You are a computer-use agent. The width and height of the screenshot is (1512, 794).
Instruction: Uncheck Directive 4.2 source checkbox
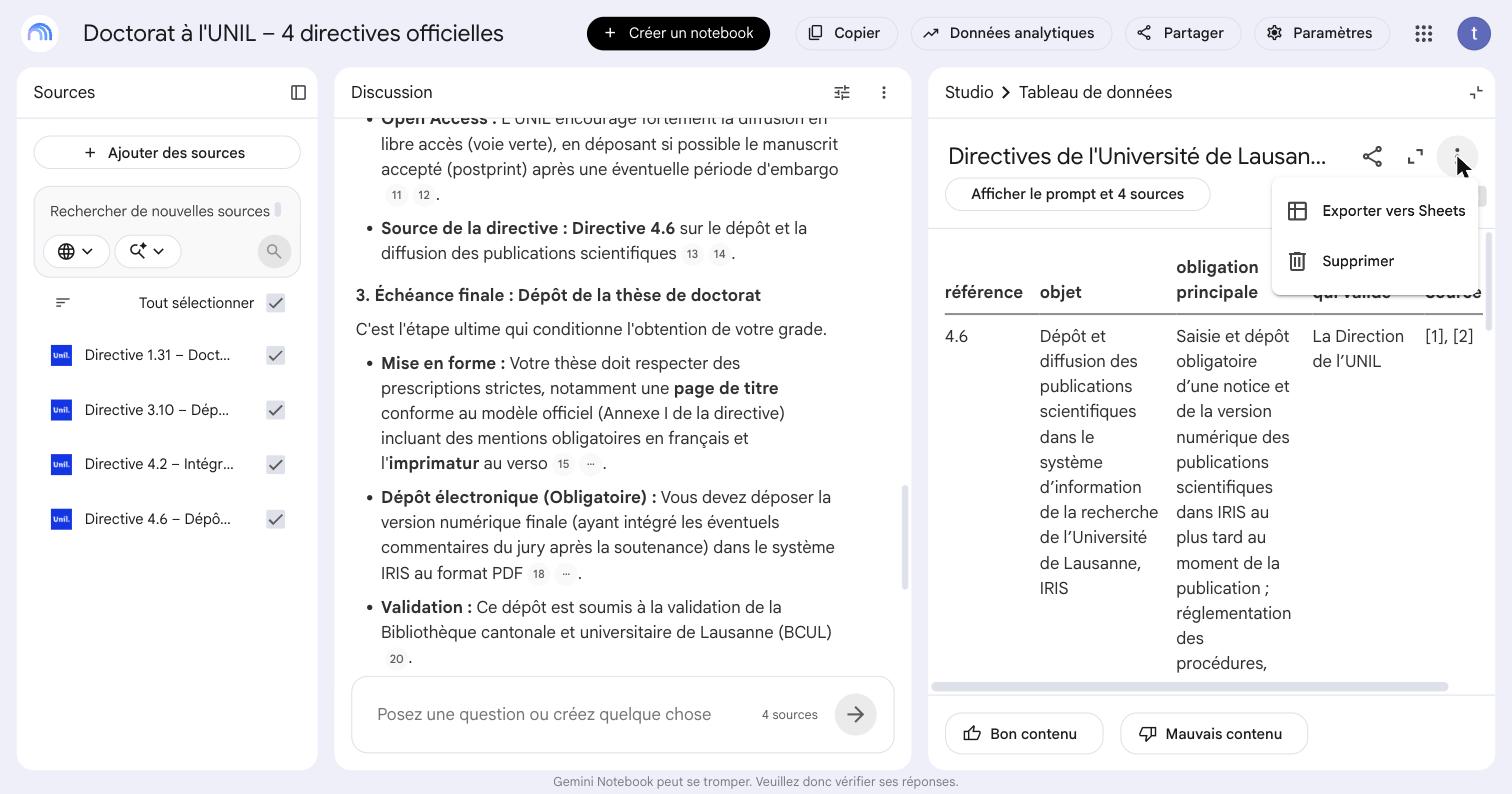point(275,464)
